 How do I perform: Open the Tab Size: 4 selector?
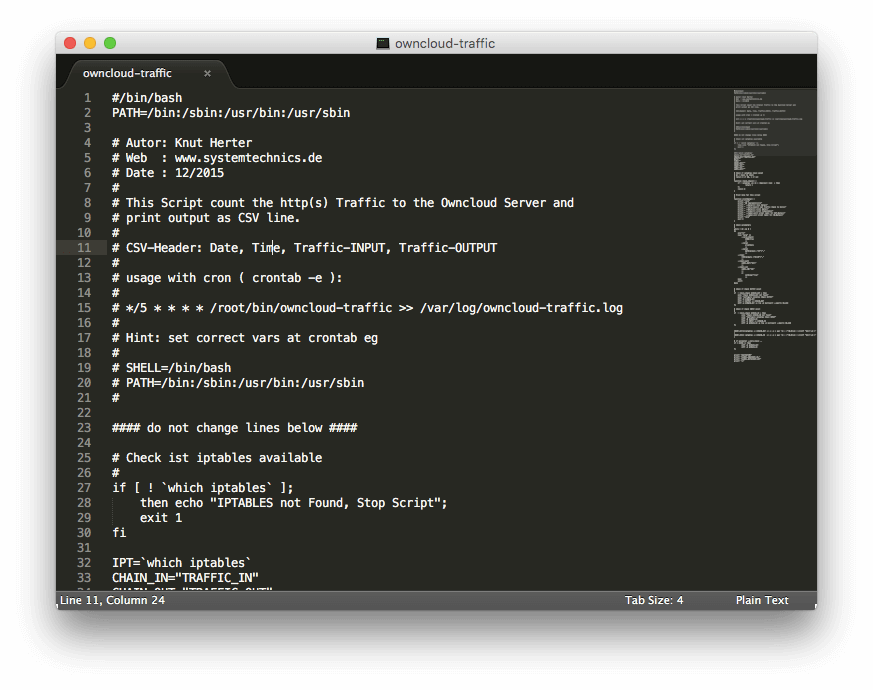tap(654, 600)
